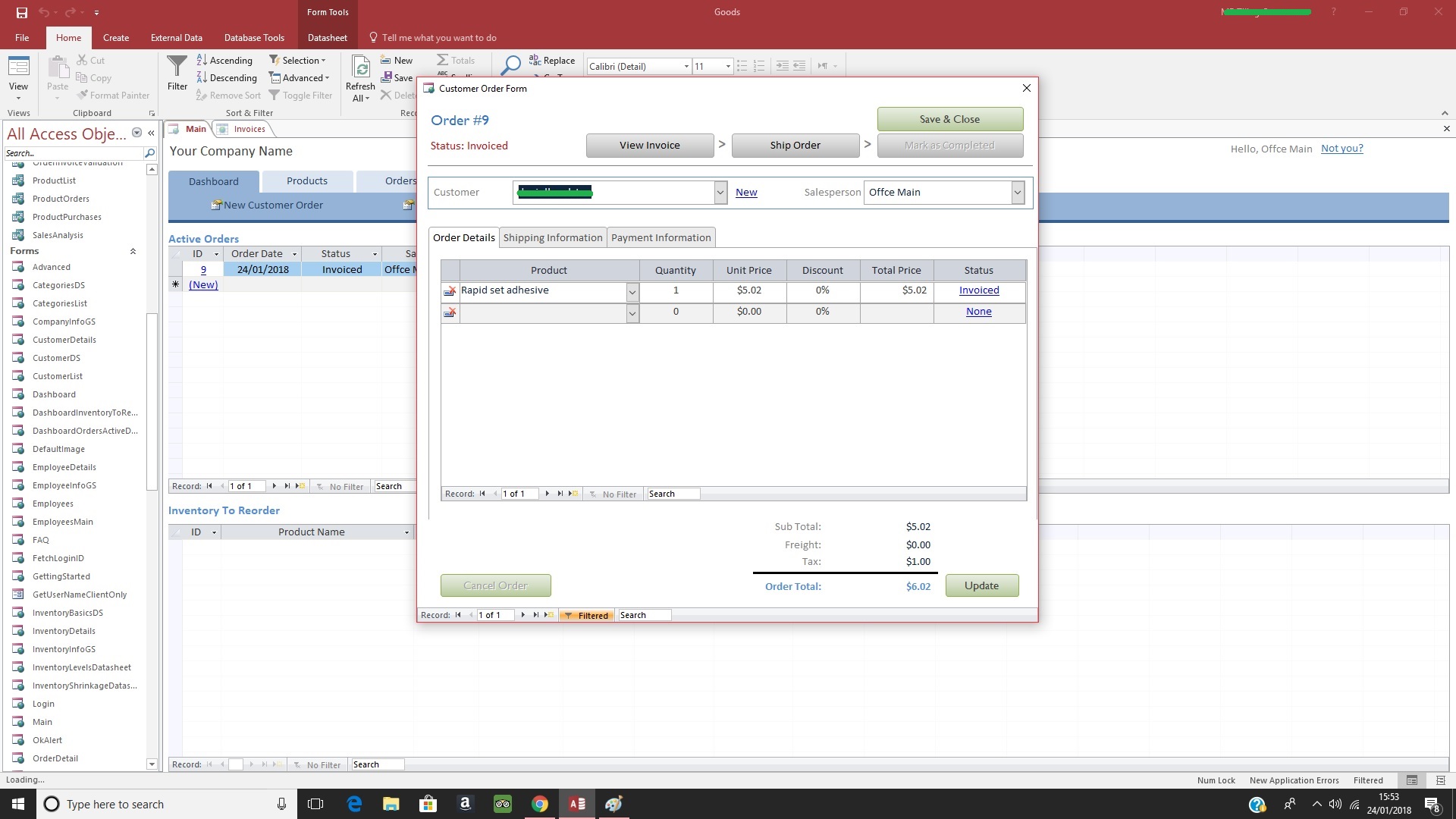Image resolution: width=1456 pixels, height=819 pixels.
Task: Open Microsoft Access from the taskbar
Action: 576,804
